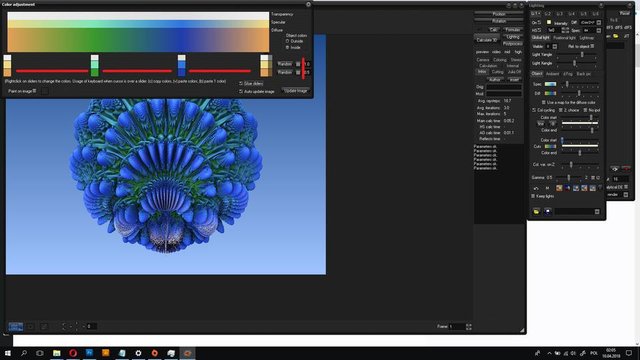Screen dimensions: 640x360
Task: Toggle the Glue sliders checkbox
Action: point(241,83)
